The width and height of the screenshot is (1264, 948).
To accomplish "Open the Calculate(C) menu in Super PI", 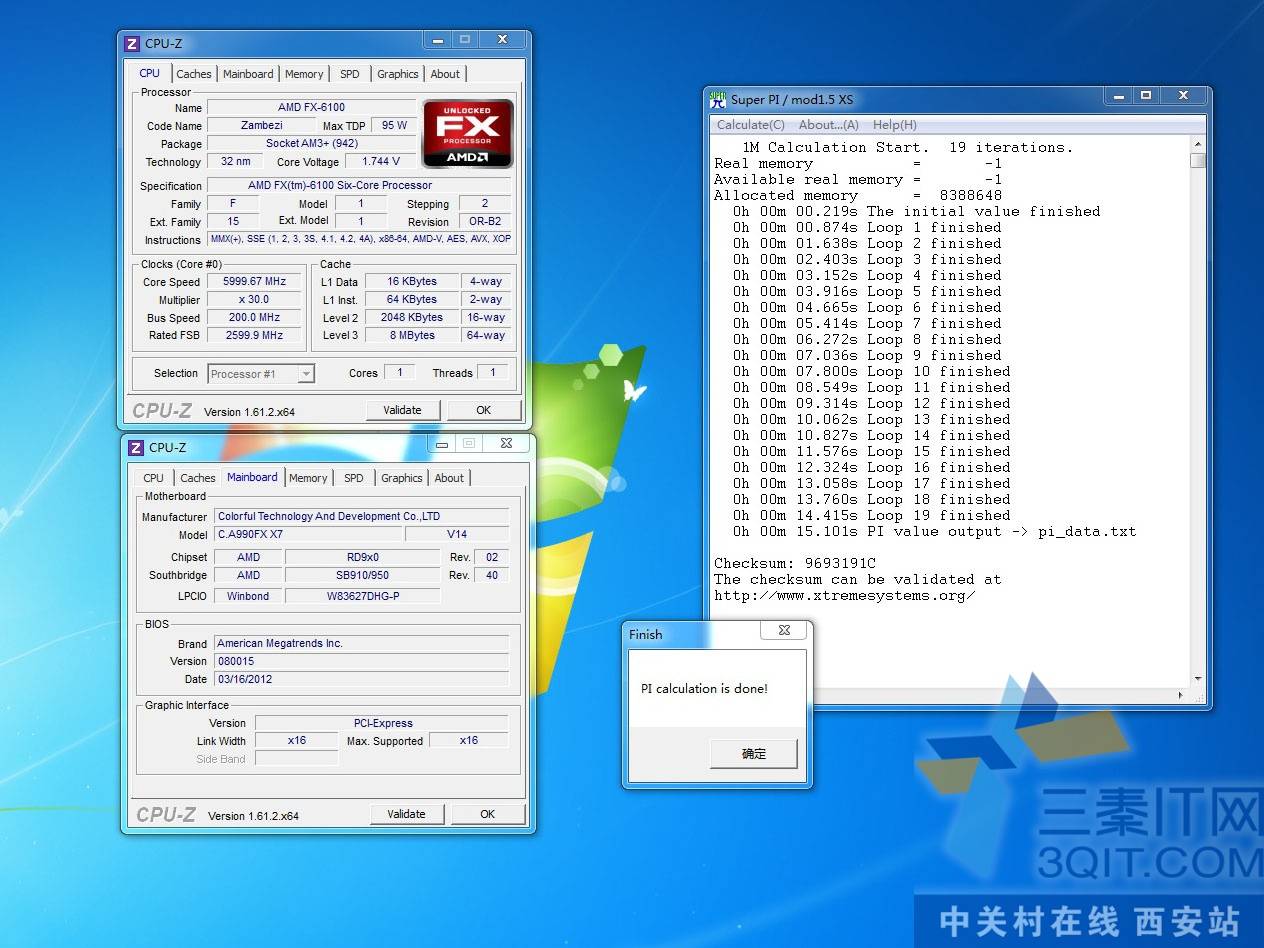I will [x=751, y=125].
